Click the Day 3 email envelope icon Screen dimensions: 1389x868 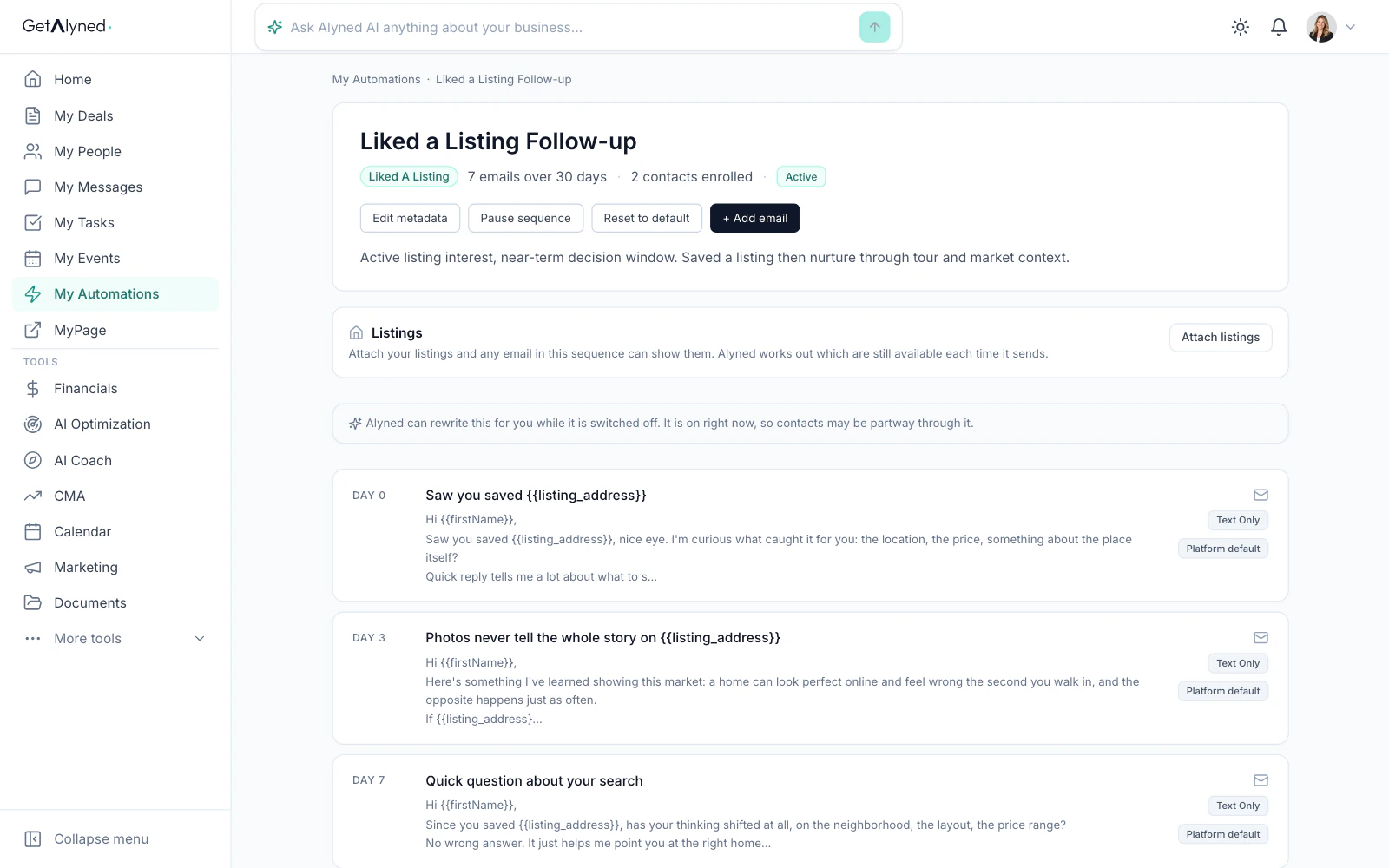[1261, 637]
